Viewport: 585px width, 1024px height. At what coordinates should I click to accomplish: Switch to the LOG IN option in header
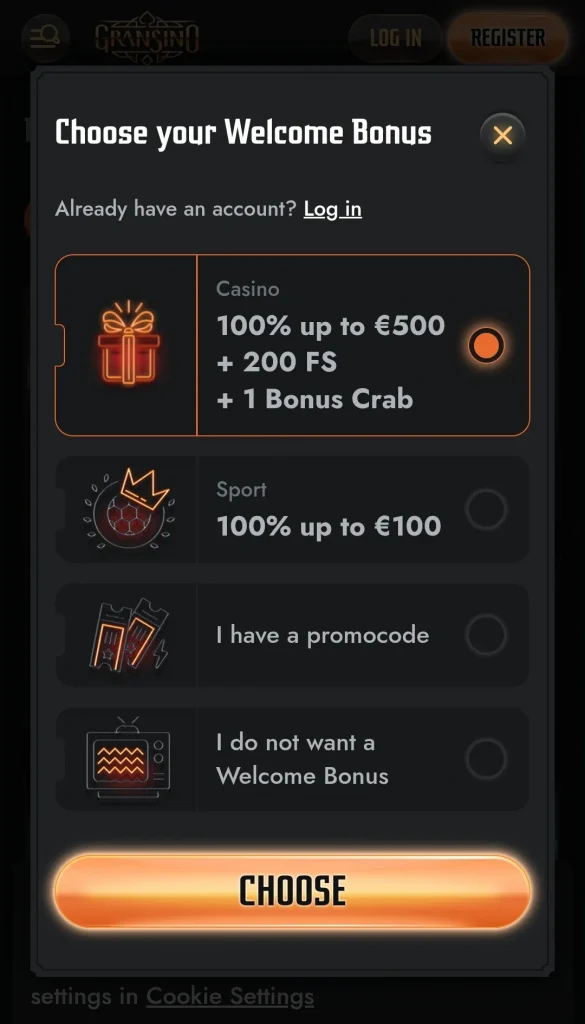(395, 38)
